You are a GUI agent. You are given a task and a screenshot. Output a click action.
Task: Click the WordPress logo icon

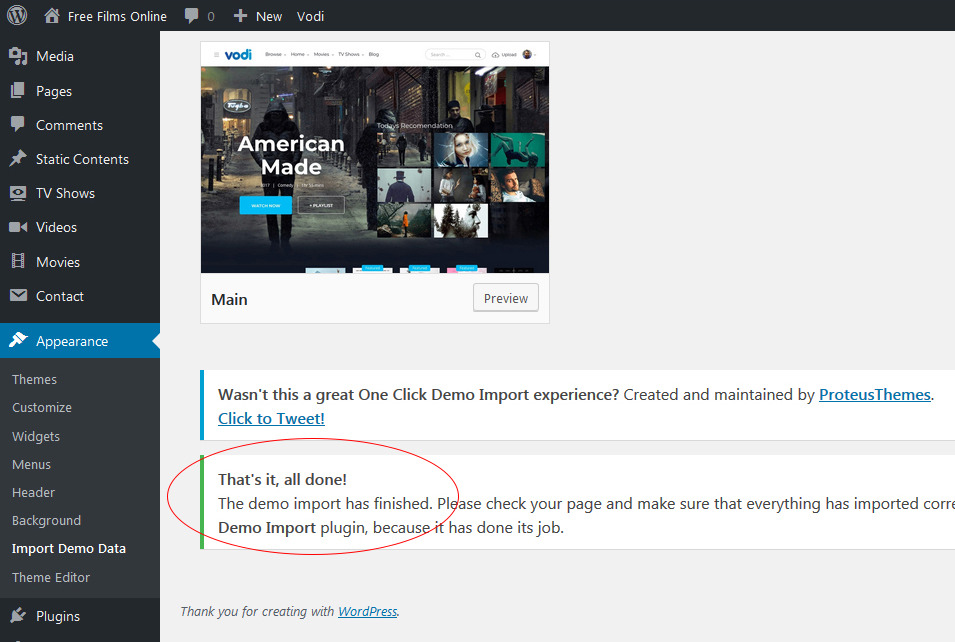pos(17,15)
